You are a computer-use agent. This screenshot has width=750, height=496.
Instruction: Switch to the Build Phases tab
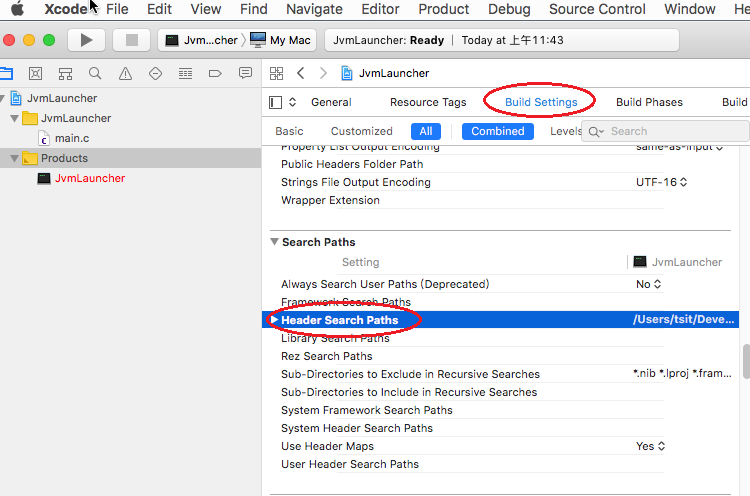649,102
